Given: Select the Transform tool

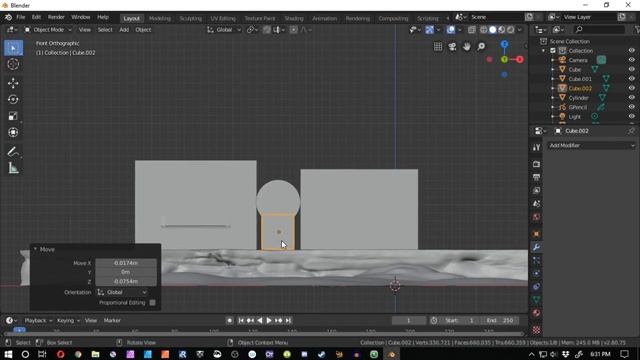Looking at the screenshot, I should (13, 132).
